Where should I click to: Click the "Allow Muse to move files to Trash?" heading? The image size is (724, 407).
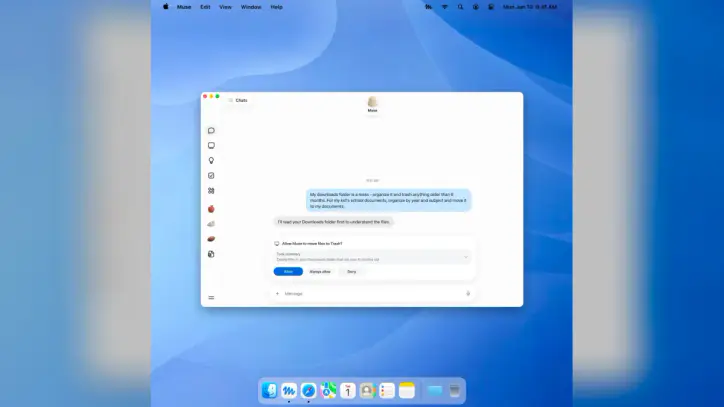click(312, 243)
